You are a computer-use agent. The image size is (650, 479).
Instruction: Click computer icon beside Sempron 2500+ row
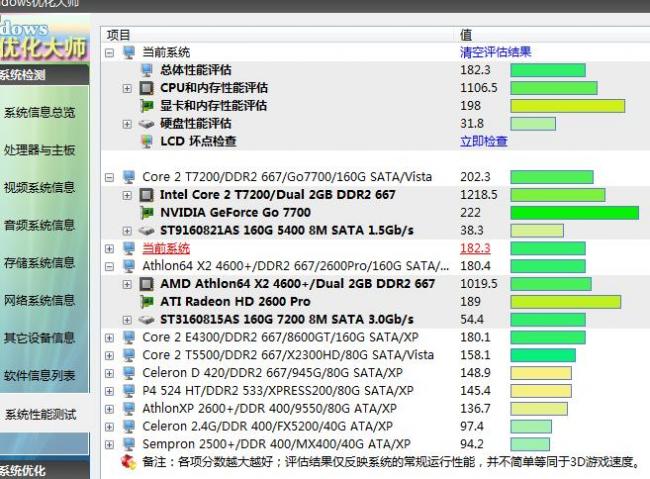pyautogui.click(x=129, y=445)
